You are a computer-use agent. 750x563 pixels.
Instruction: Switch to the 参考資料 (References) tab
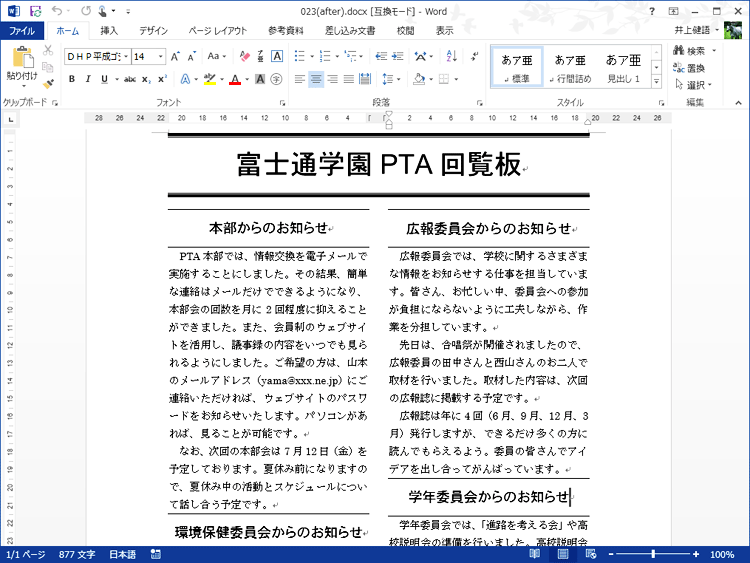(x=286, y=31)
